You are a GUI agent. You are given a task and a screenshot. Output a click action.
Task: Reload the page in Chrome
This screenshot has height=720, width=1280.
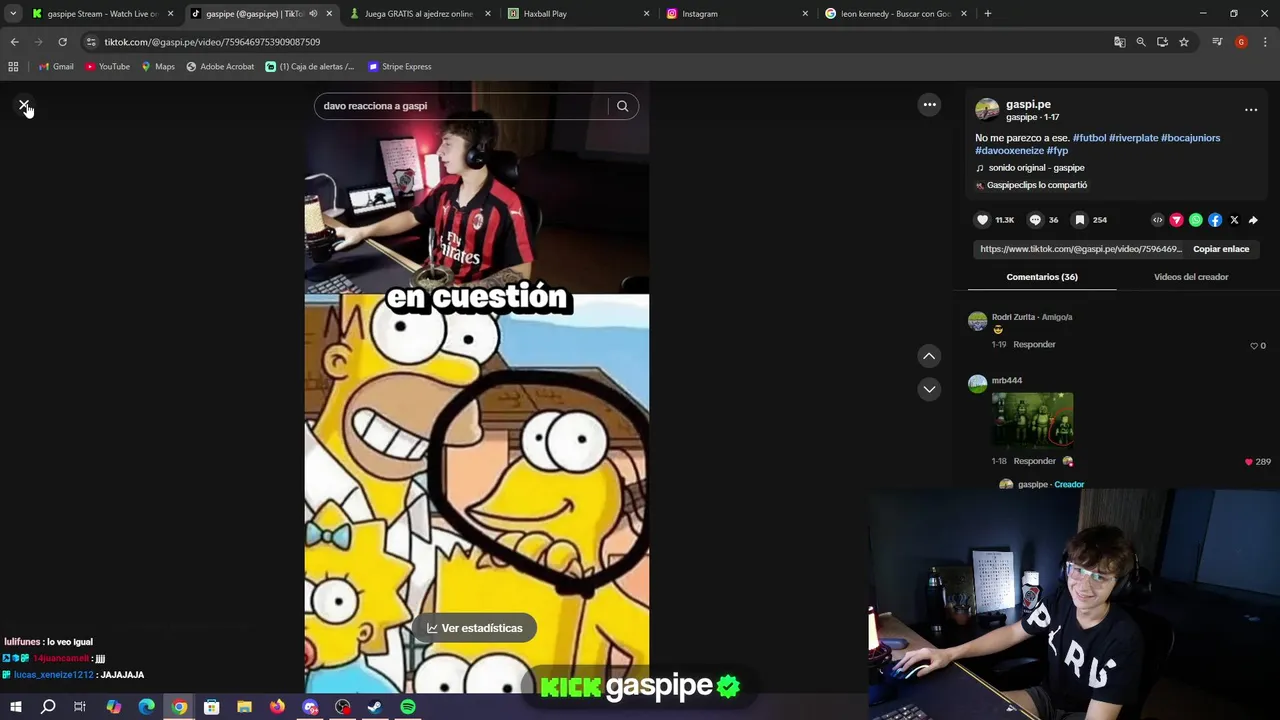62,42
